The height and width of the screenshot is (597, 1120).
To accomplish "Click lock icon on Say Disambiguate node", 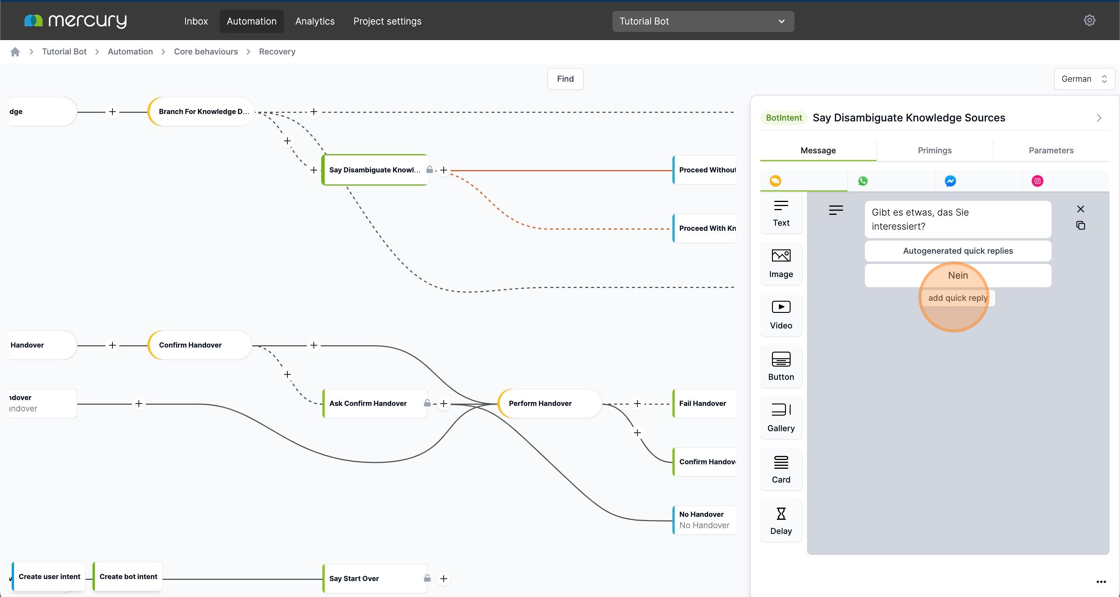I will click(x=429, y=170).
